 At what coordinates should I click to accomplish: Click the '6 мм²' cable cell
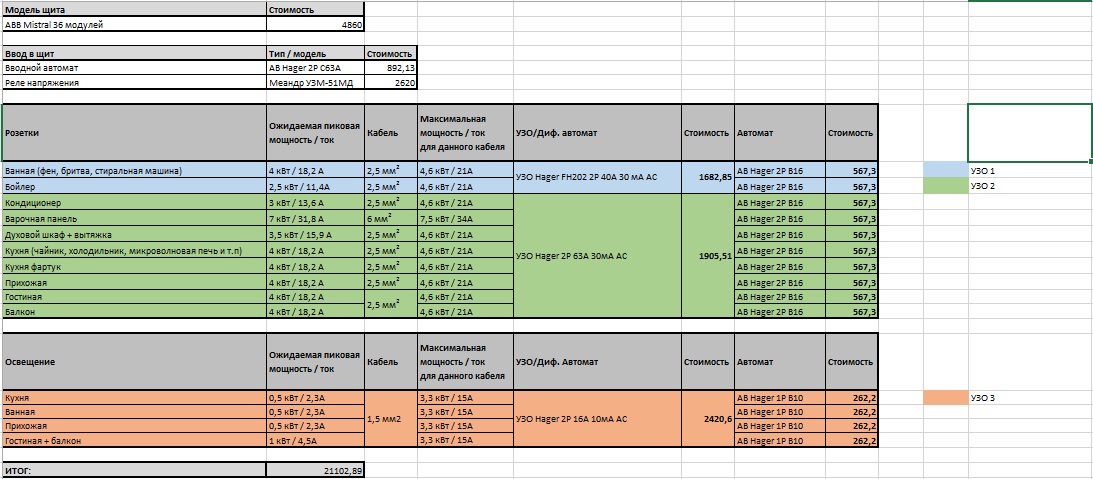click(x=390, y=219)
